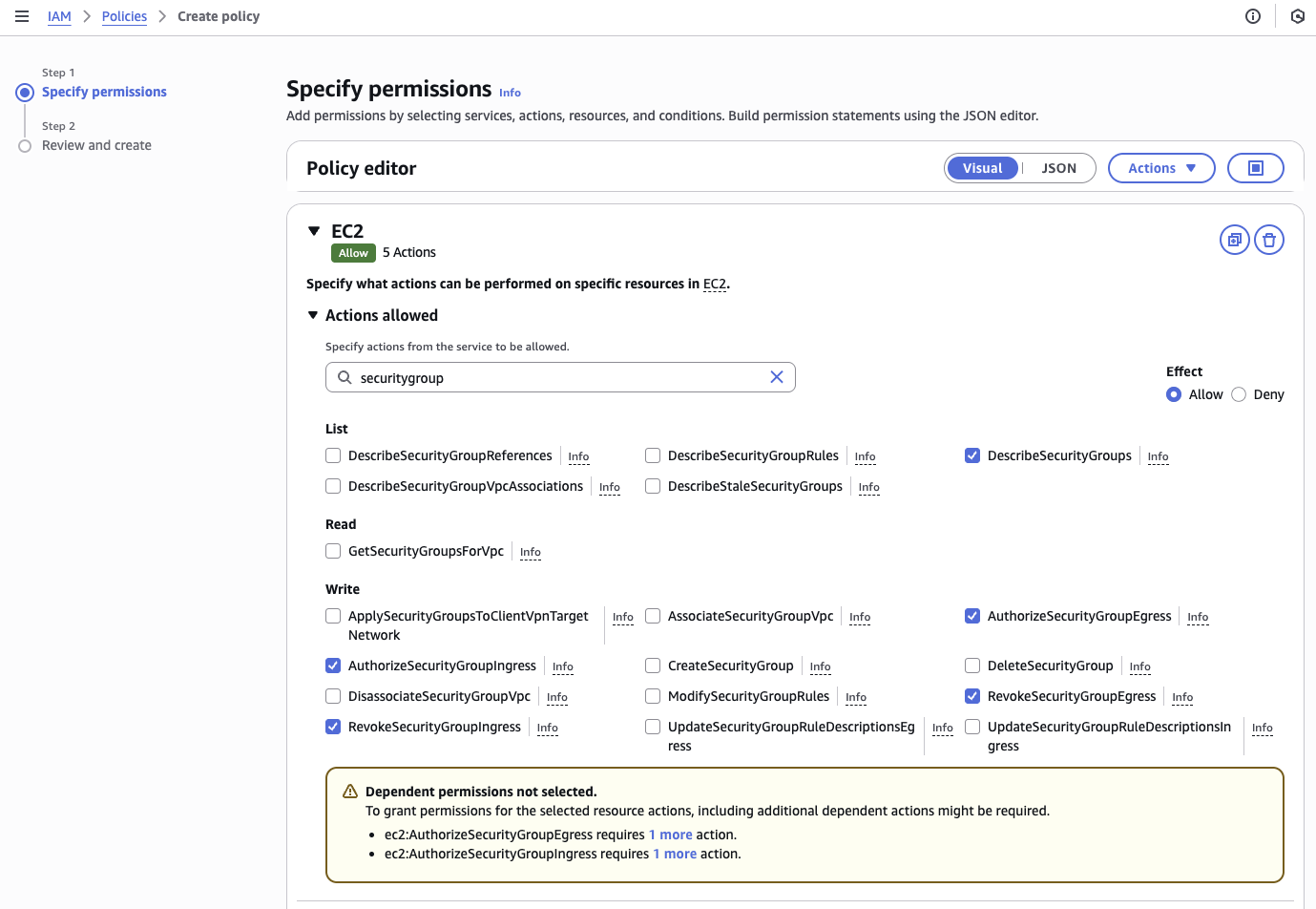Collapse the EC2 statement section
1316x909 pixels.
(x=314, y=231)
